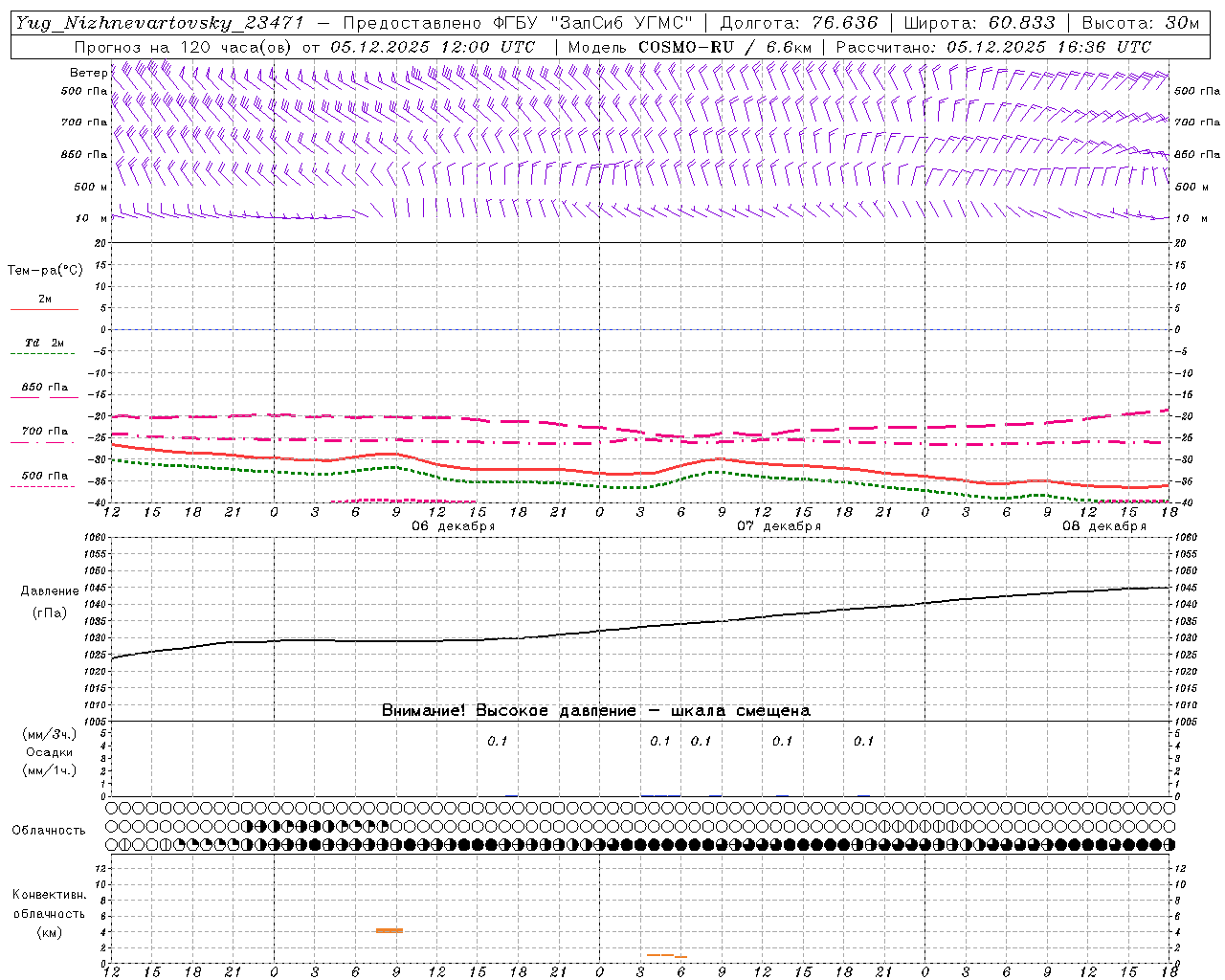
Task: Select the 'Давление' pressure panel label
Action: click(x=49, y=591)
